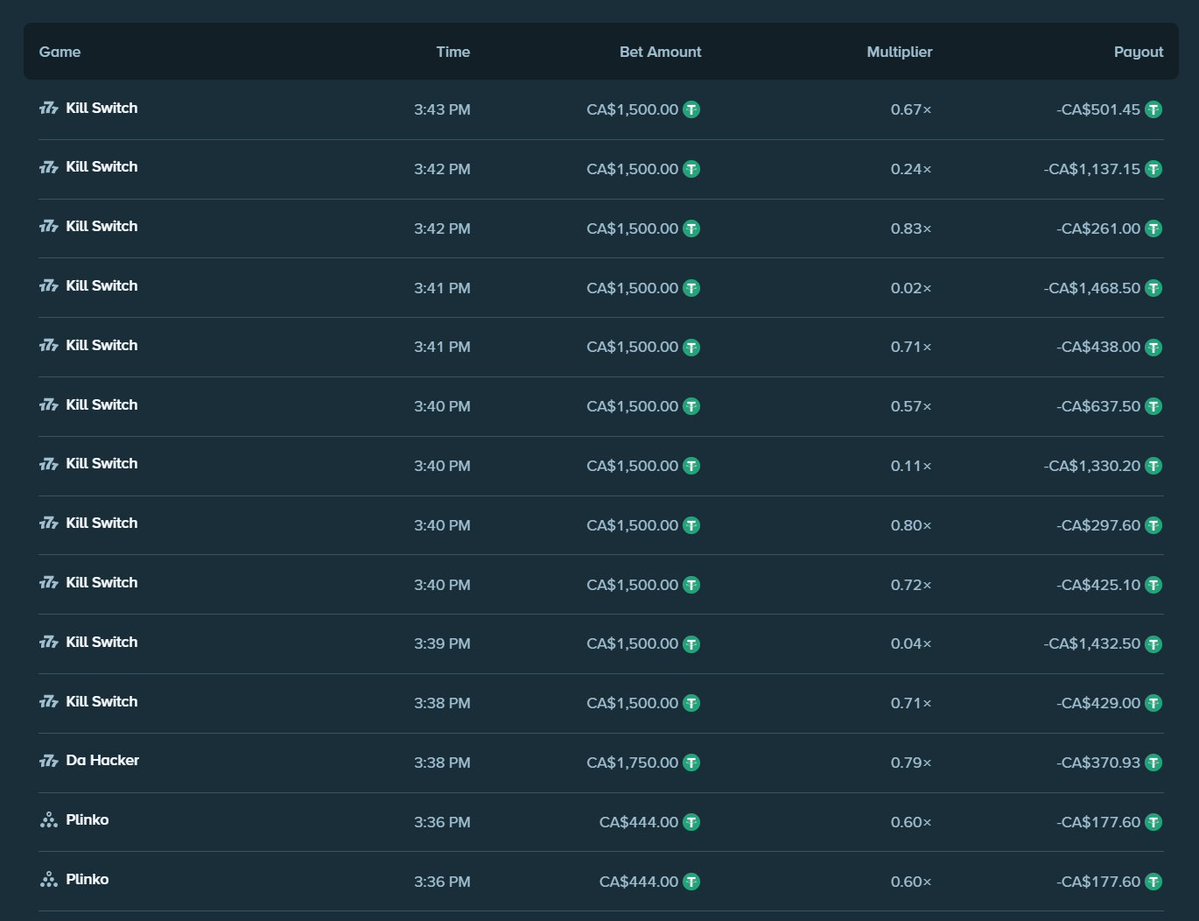Click slot icon in the 0.24× multiplier row

point(49,167)
